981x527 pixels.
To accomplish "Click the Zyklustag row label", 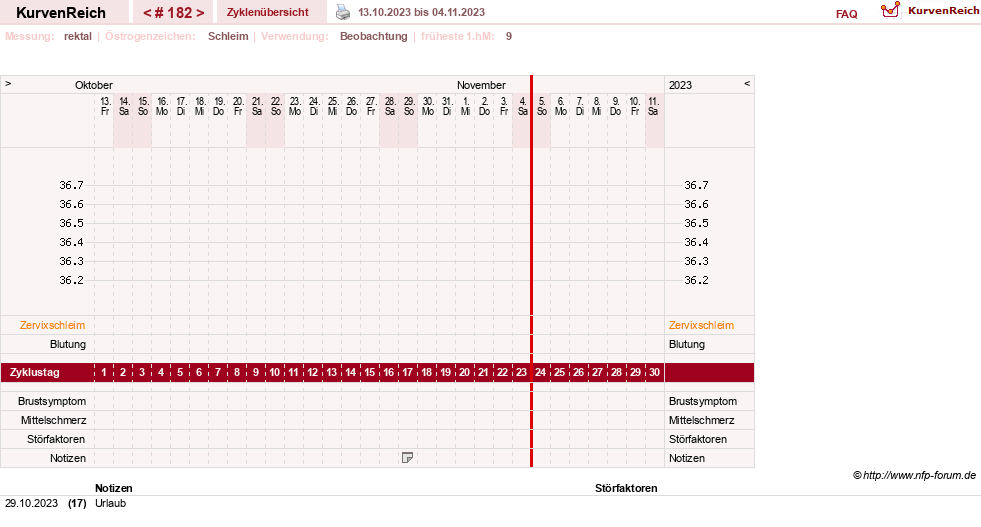I will [34, 372].
